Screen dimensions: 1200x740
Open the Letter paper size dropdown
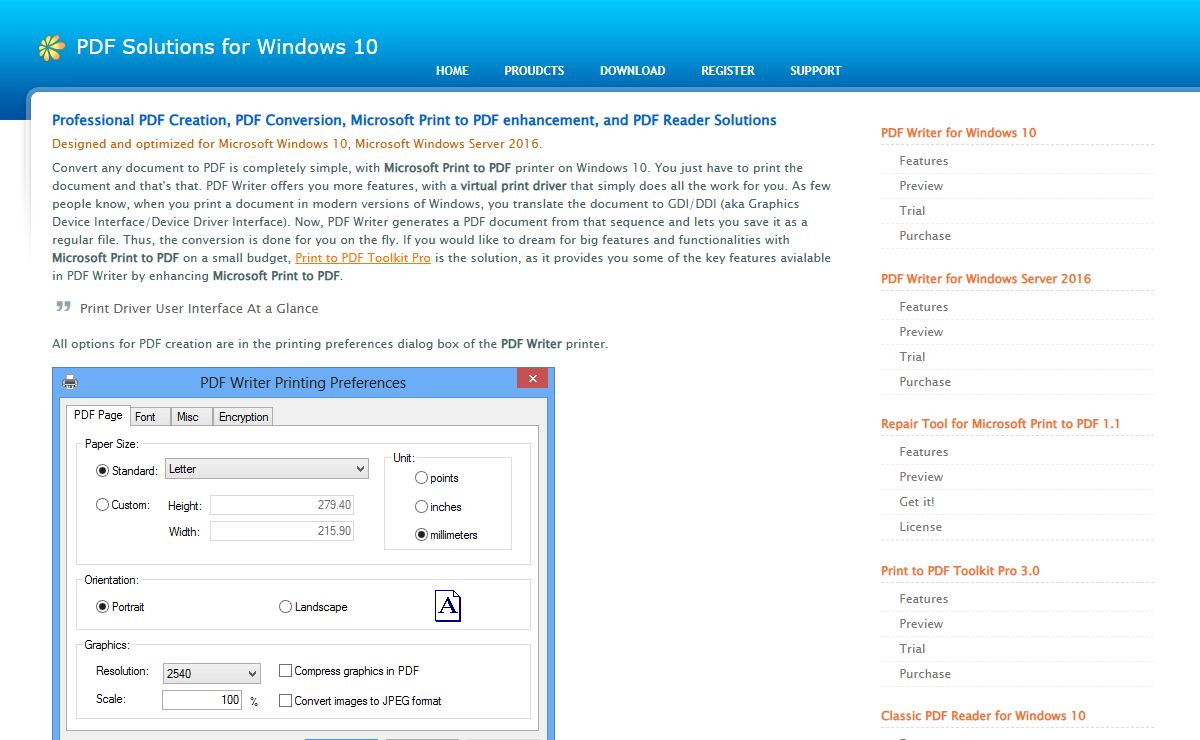point(267,469)
